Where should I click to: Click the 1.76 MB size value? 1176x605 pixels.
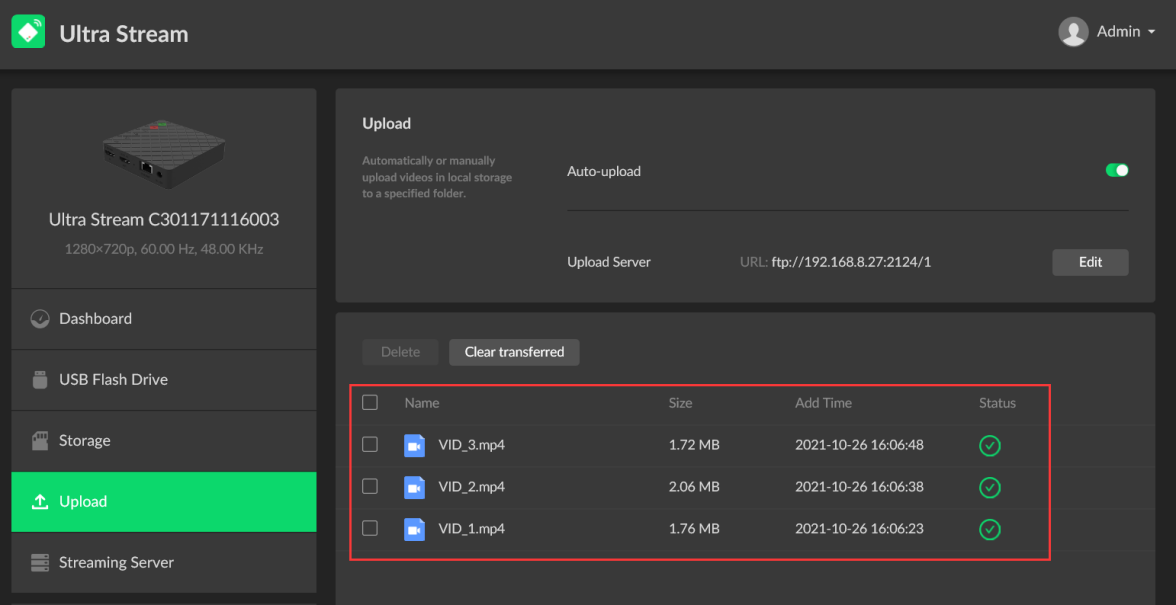click(694, 529)
